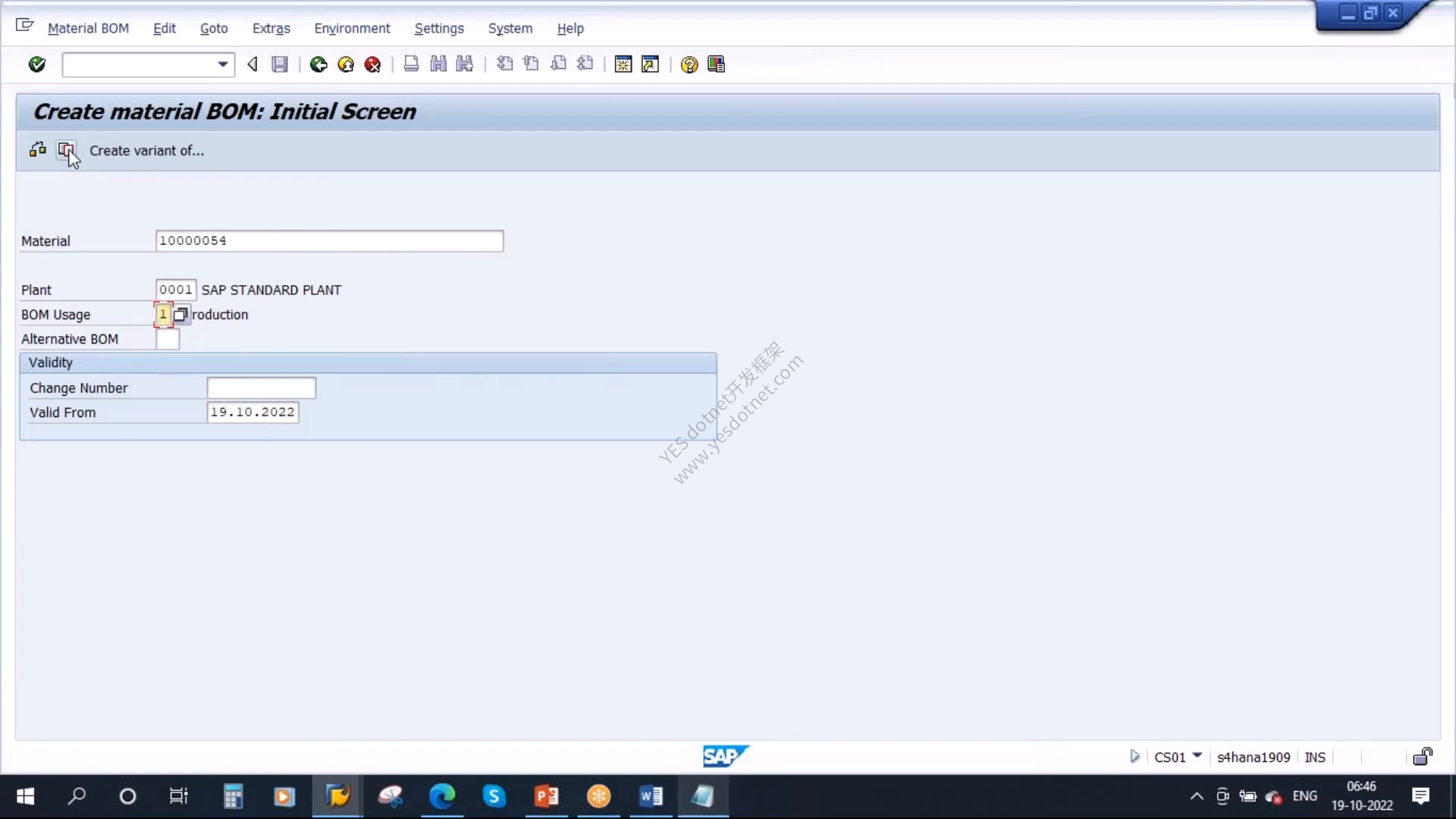Click the SAP STANDARD PLANT text
Screen dimensions: 1456x819
click(x=271, y=290)
